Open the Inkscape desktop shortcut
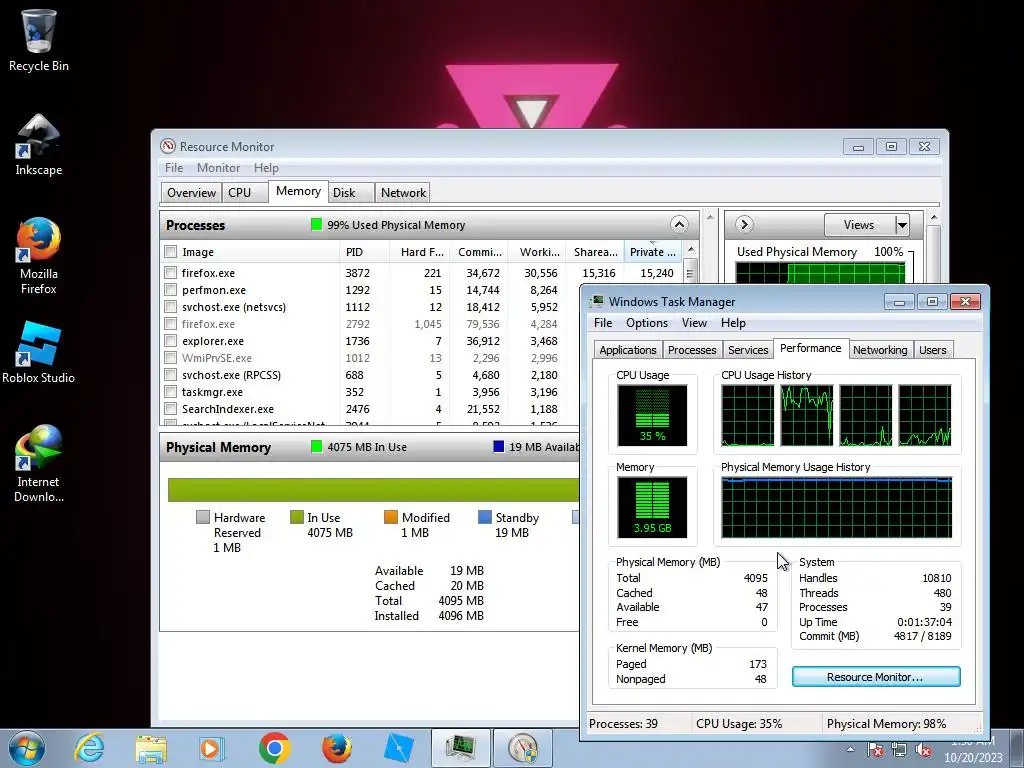The height and width of the screenshot is (768, 1024). tap(39, 145)
